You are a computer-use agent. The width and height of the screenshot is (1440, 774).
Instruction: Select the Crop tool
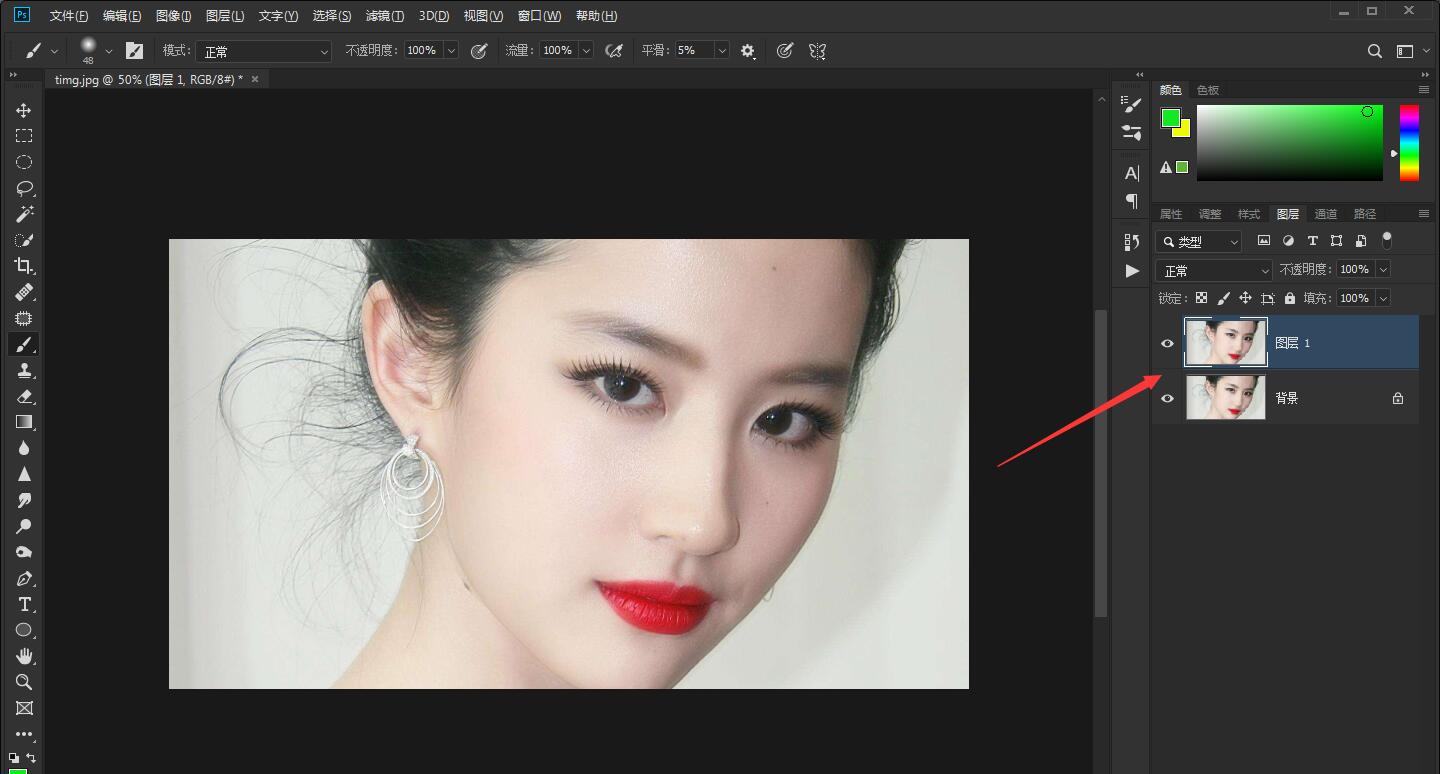click(x=25, y=266)
